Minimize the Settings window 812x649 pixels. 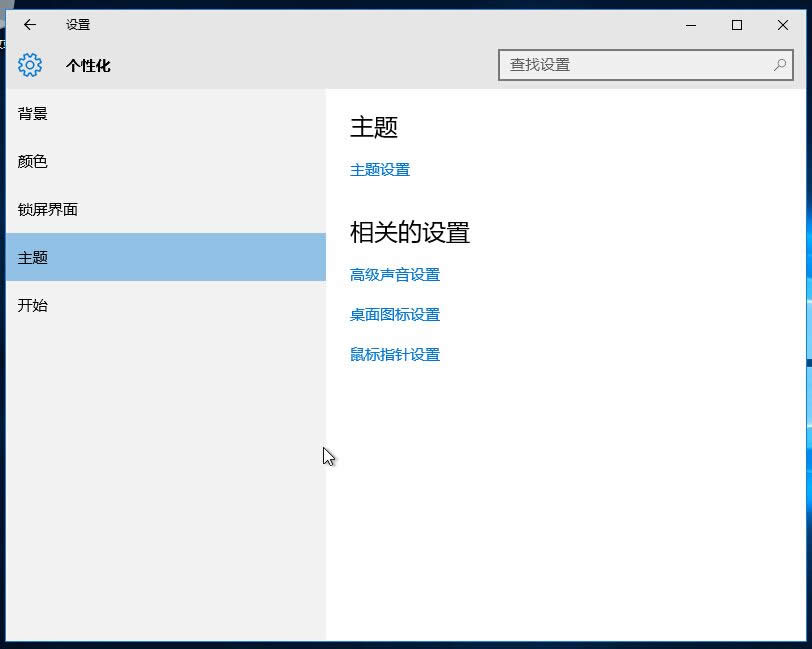point(690,25)
